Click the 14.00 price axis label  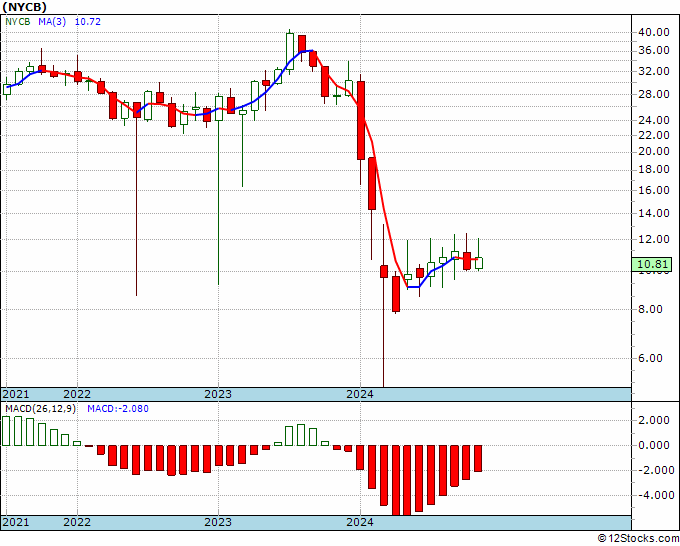click(x=653, y=213)
